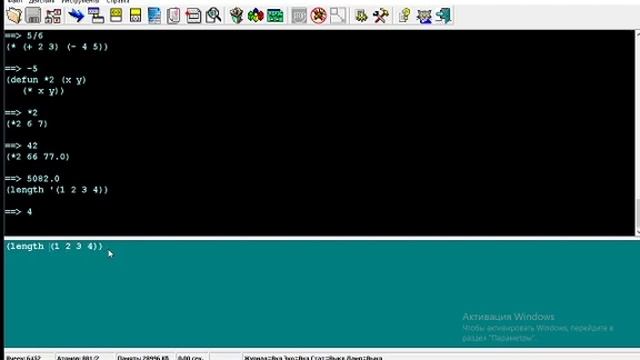Click the line "(* x y))"
Image resolution: width=640 pixels, height=360 pixels.
(x=44, y=91)
